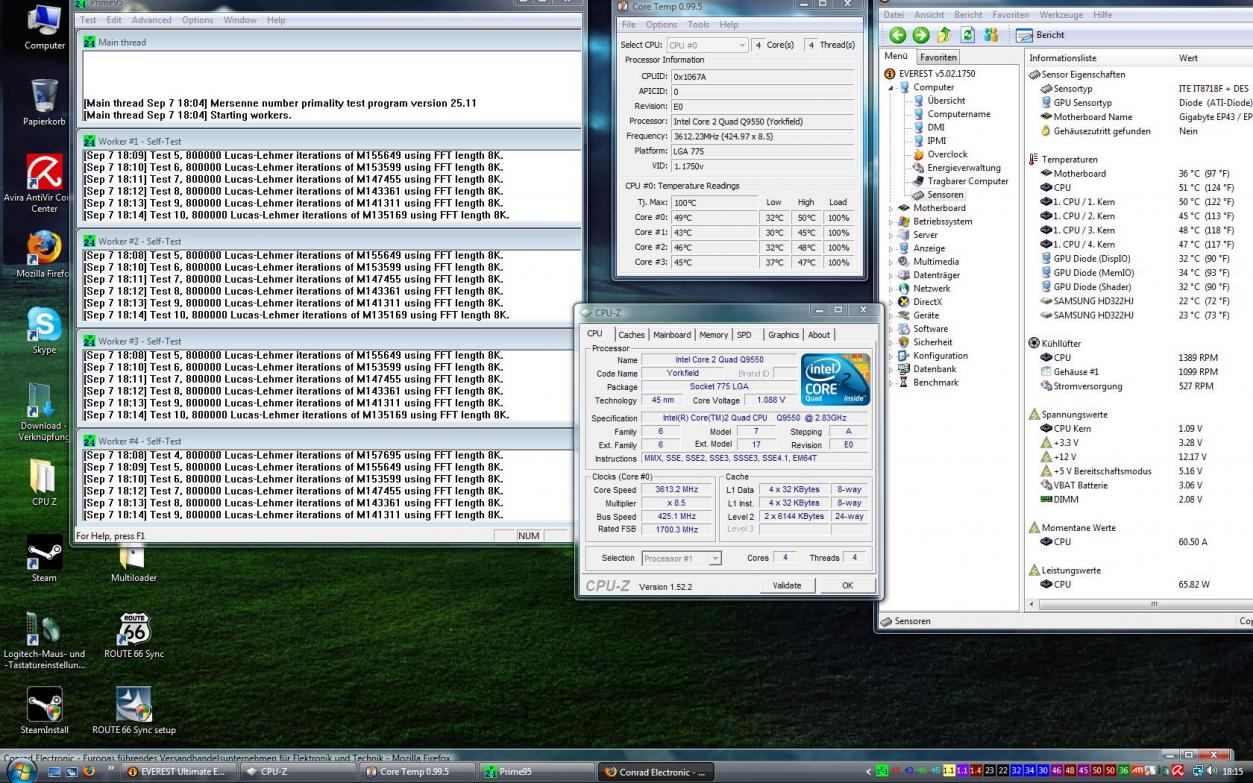This screenshot has width=1253, height=783.
Task: Expand the Betriebssystem tree node
Action: (x=891, y=222)
